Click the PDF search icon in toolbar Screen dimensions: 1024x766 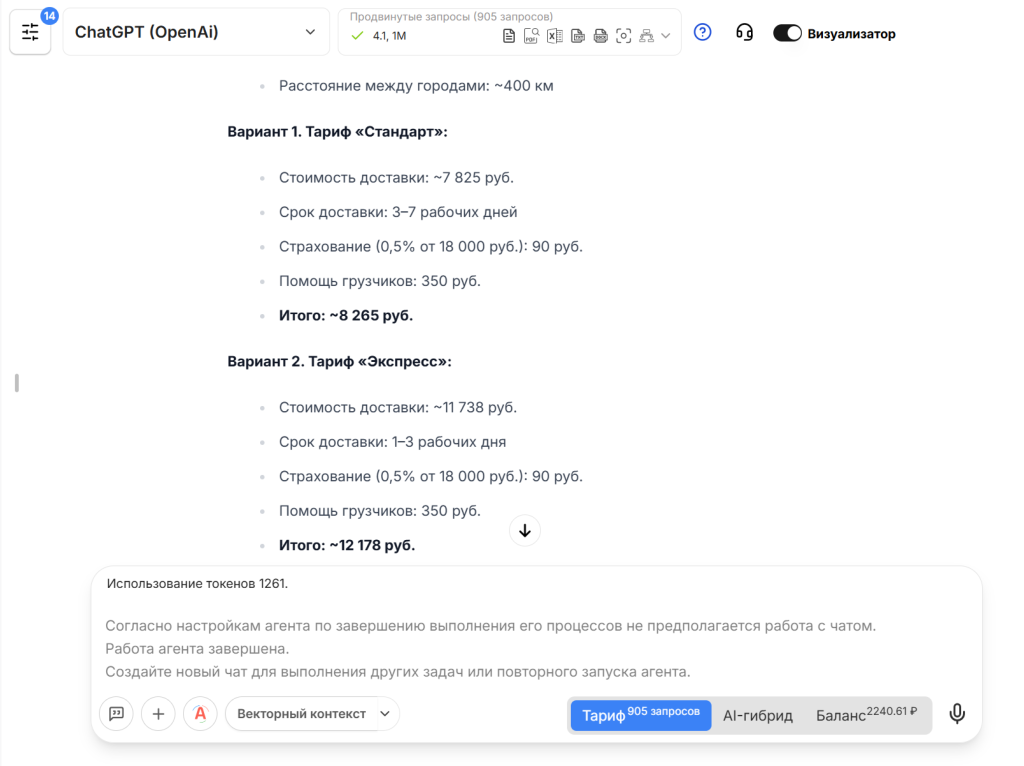point(531,37)
